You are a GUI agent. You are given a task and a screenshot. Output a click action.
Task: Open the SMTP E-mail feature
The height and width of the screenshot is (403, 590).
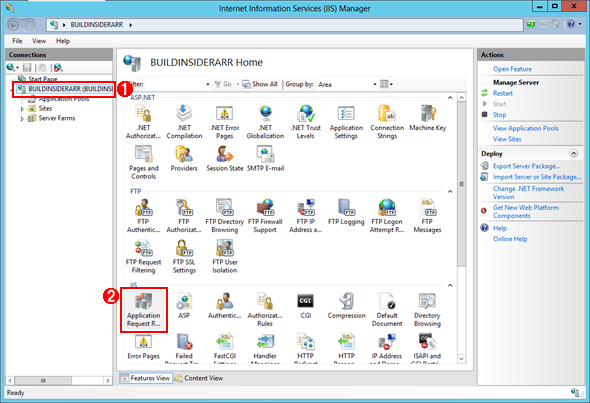(265, 158)
